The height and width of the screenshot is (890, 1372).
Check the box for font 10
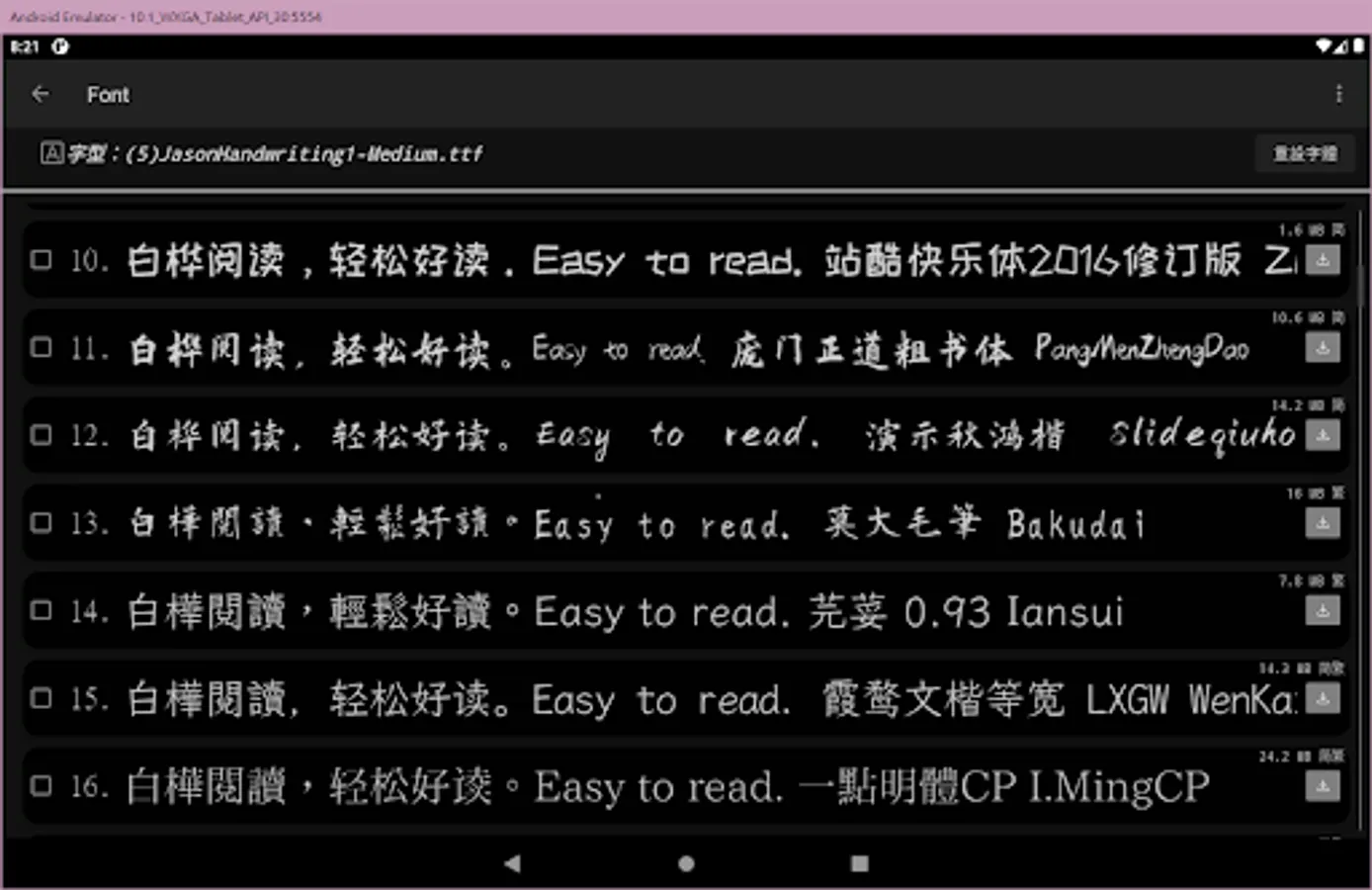tap(42, 260)
